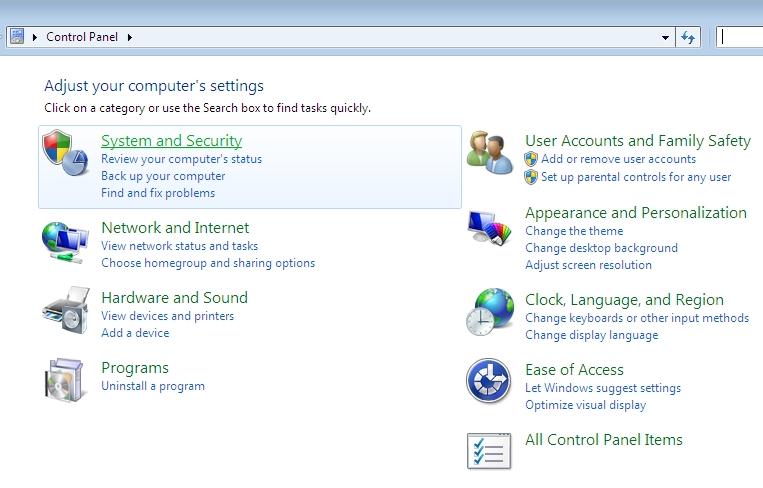763x488 pixels.
Task: Select Adjust screen resolution link
Action: point(588,265)
